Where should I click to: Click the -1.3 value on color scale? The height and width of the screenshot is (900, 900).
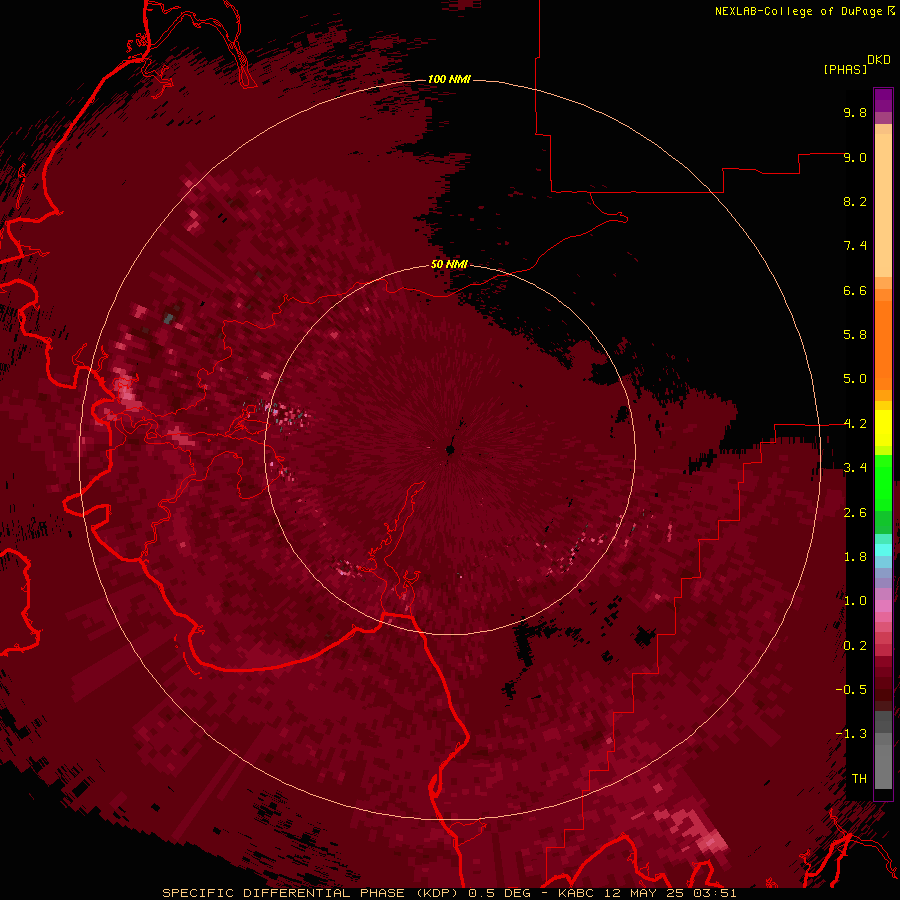click(x=851, y=734)
